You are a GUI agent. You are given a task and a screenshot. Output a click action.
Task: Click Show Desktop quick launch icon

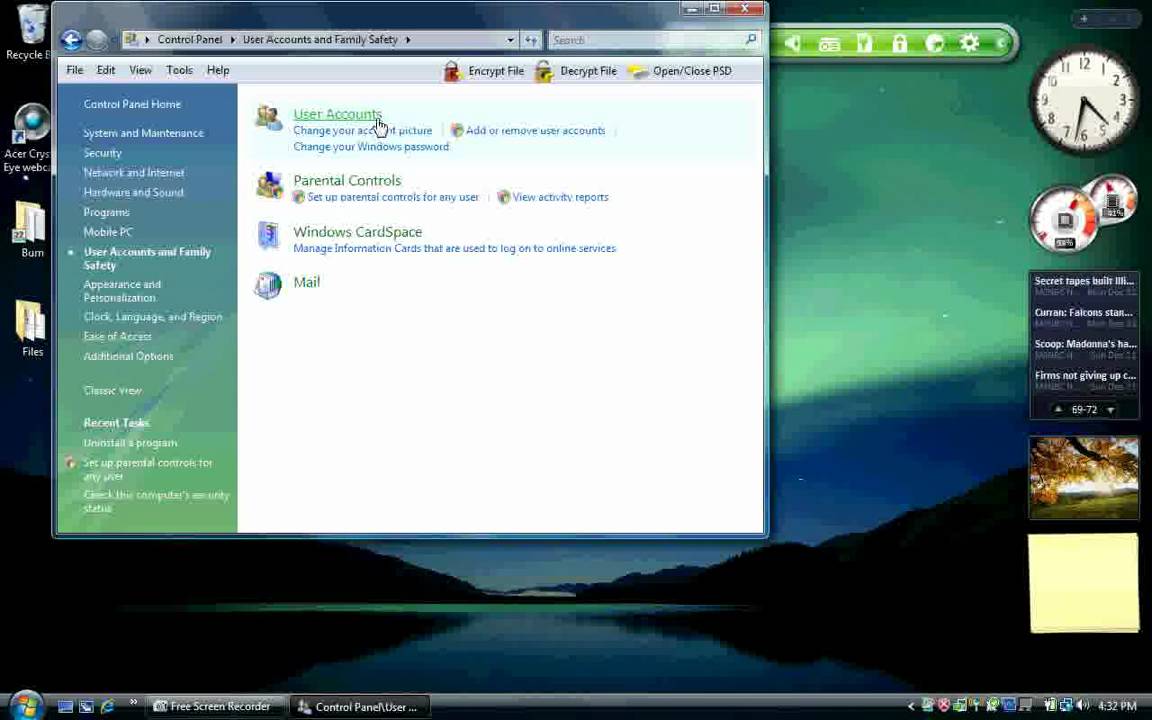click(65, 706)
